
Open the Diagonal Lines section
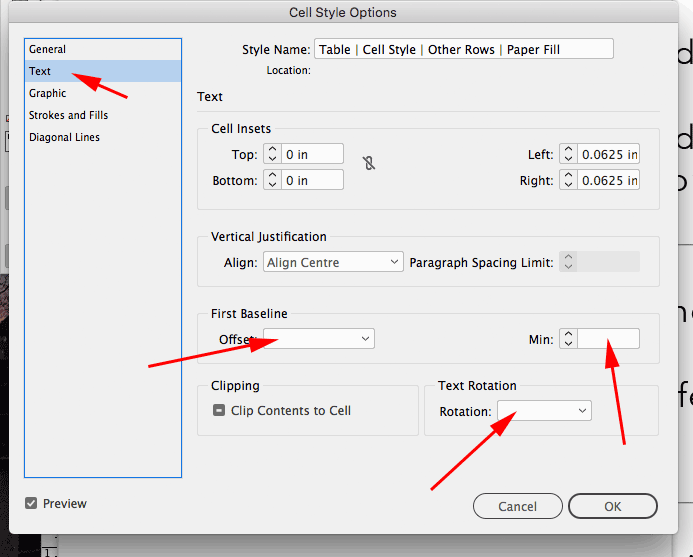[65, 137]
